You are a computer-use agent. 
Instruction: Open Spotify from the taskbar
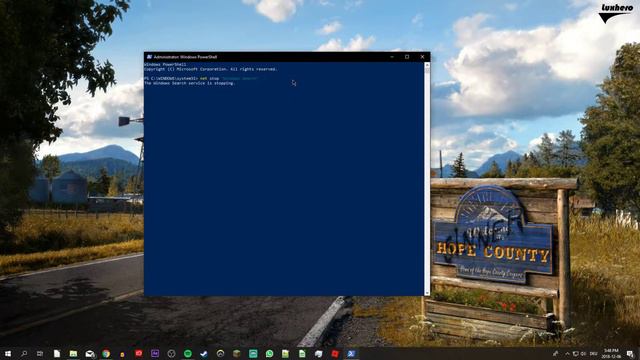pyautogui.click(x=188, y=353)
